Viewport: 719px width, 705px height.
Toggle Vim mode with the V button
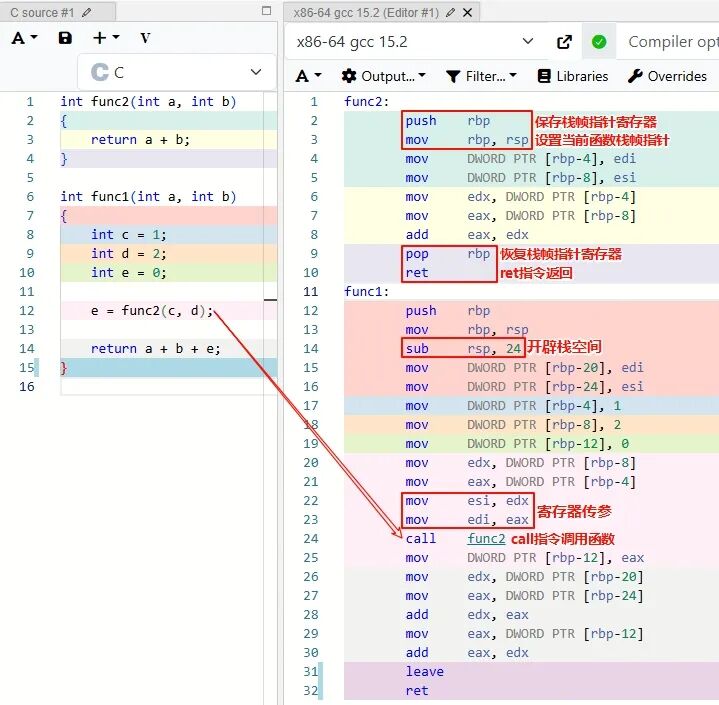[x=145, y=38]
